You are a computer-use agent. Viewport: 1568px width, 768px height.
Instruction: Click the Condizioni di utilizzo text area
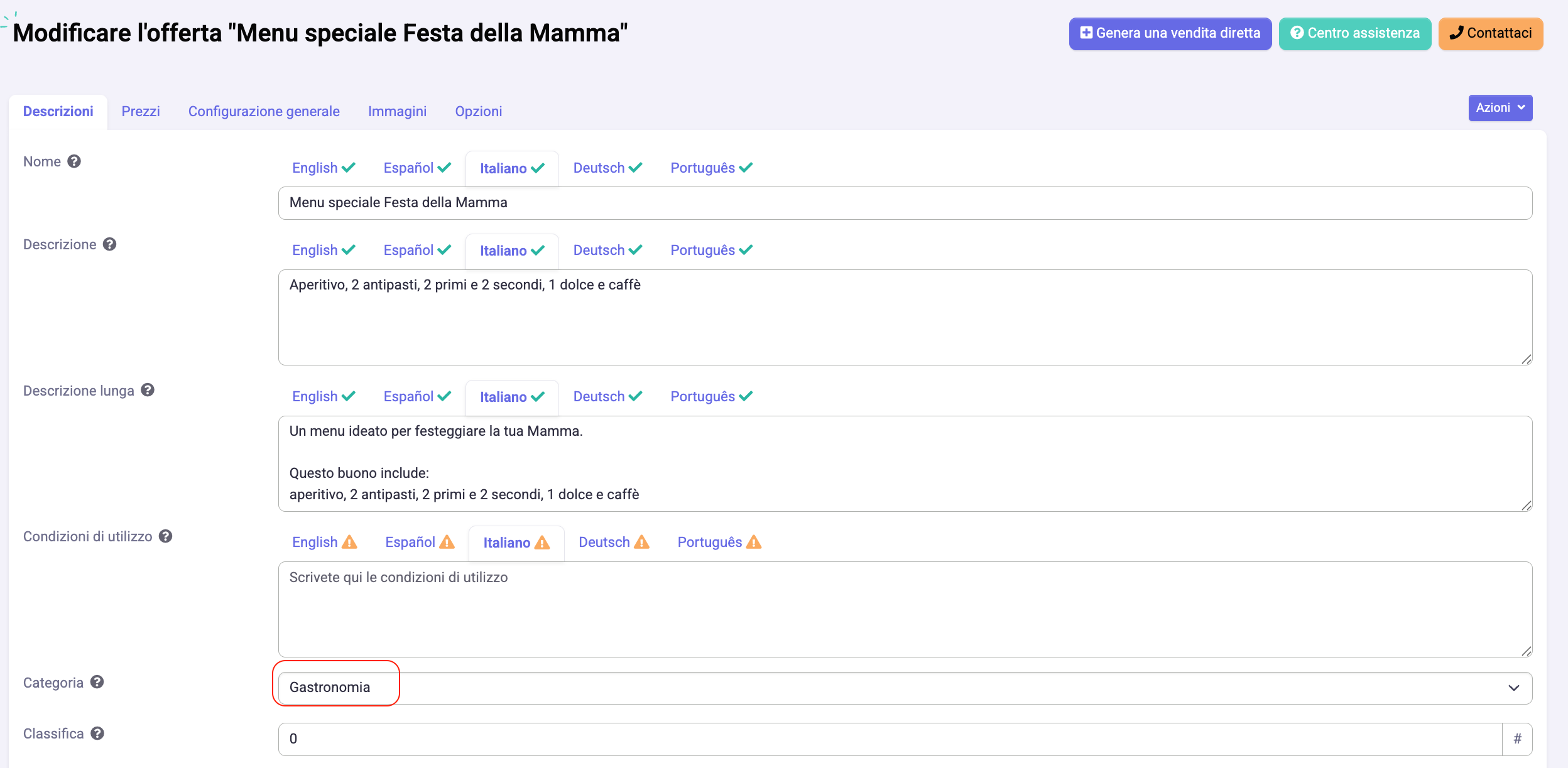(x=905, y=609)
